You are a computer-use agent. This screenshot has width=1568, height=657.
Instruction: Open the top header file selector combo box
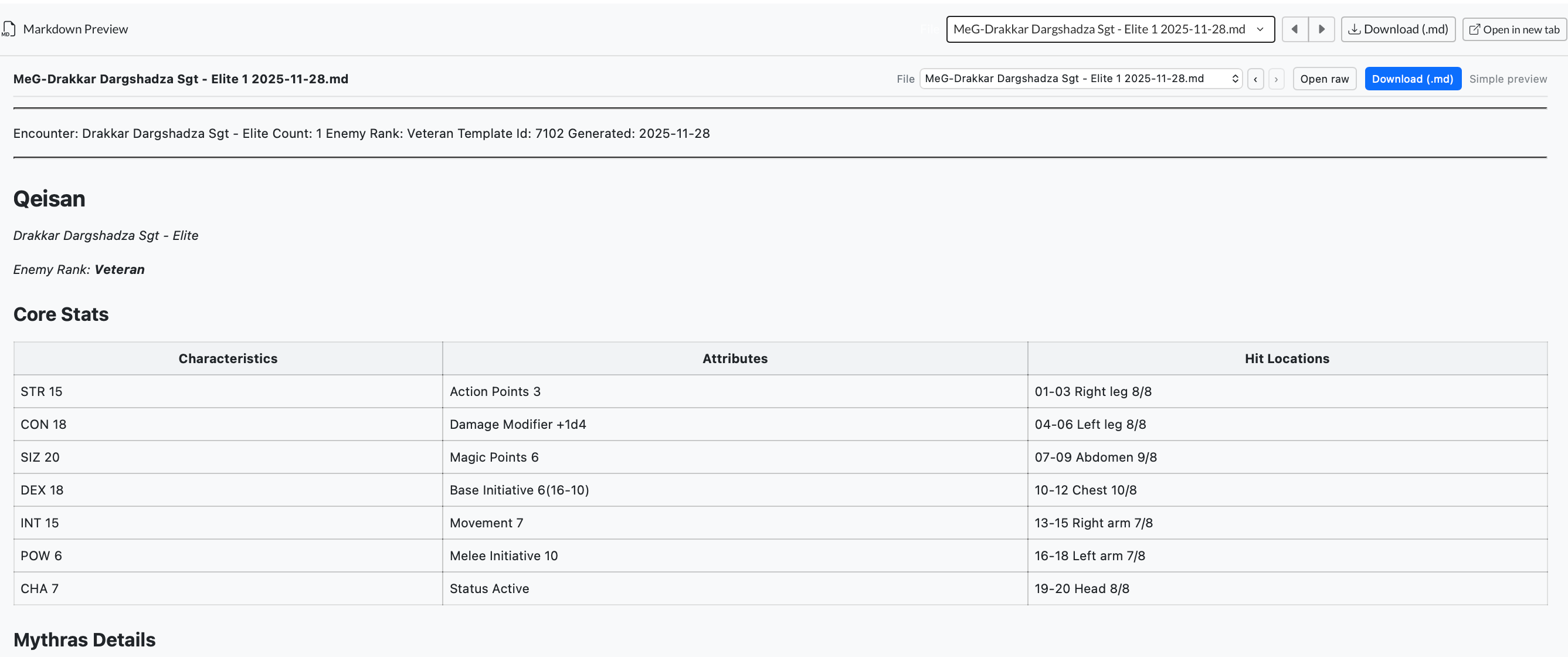tap(1099, 29)
